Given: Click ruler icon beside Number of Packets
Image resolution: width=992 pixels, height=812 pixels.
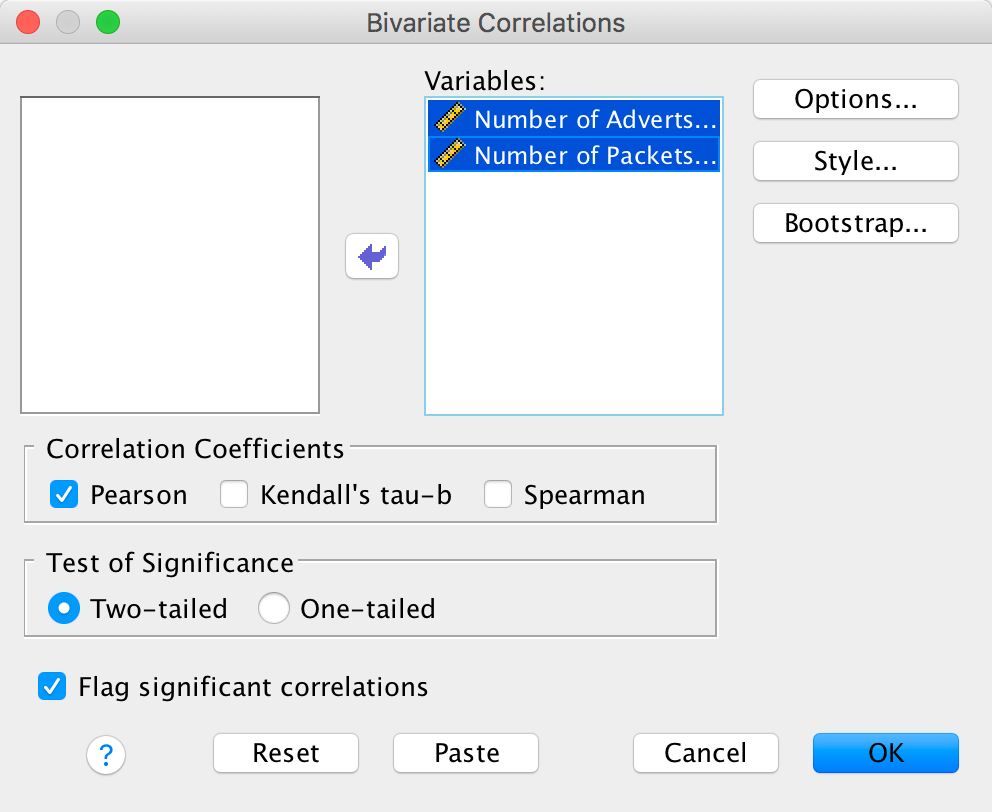Looking at the screenshot, I should [x=450, y=155].
